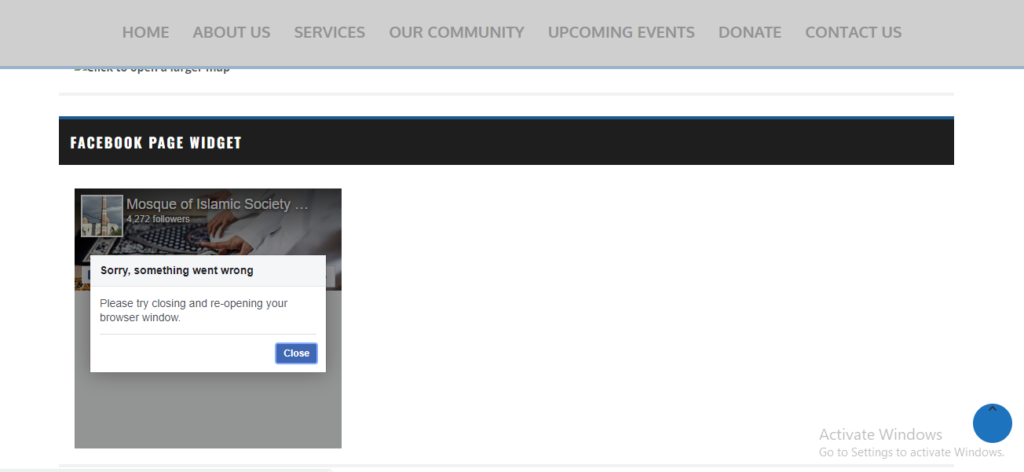Viewport: 1024px width, 472px height.
Task: Visit the Contact Us page
Action: click(853, 32)
